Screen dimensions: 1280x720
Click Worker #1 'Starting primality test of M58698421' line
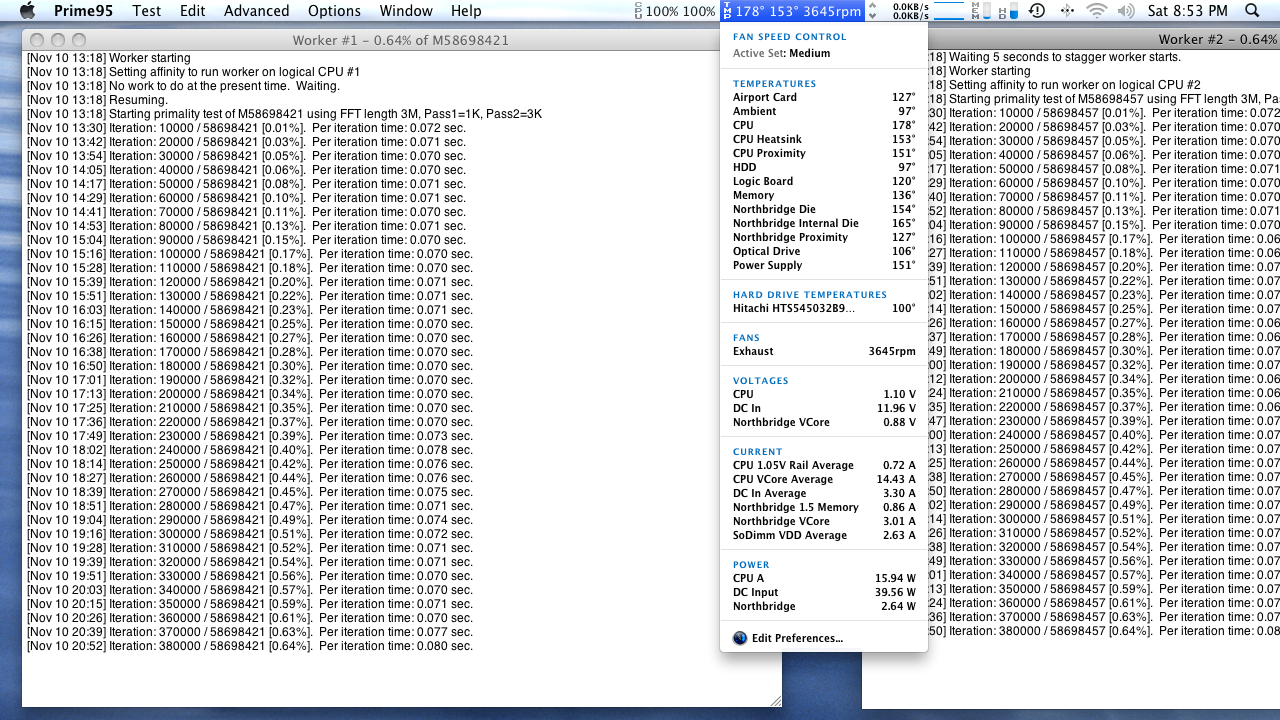284,114
